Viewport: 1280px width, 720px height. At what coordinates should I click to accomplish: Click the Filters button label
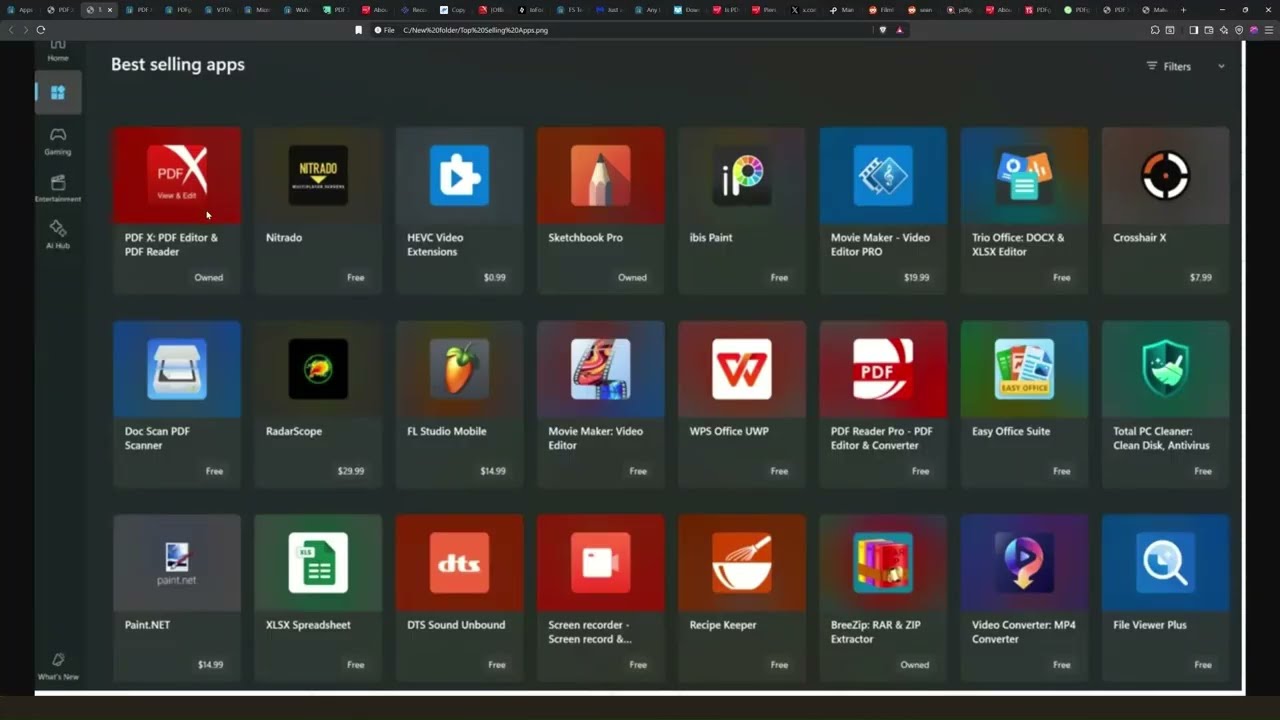point(1177,66)
